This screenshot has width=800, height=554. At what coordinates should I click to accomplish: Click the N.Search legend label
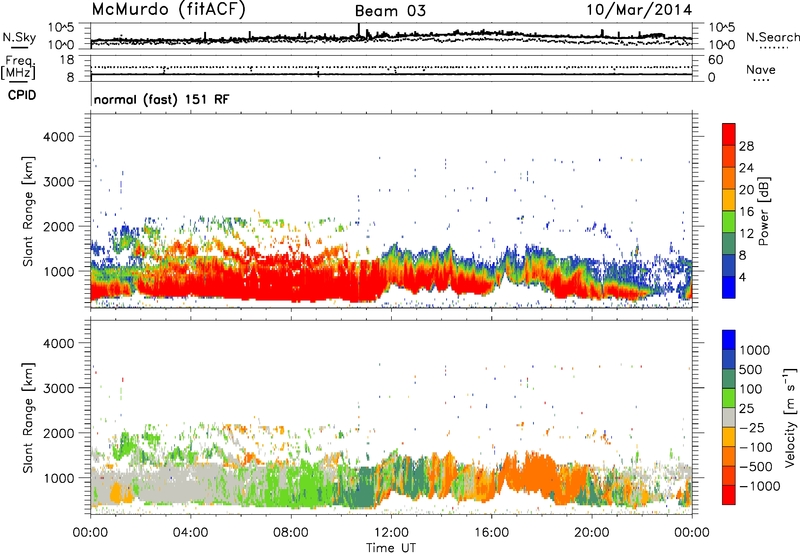coord(772,37)
